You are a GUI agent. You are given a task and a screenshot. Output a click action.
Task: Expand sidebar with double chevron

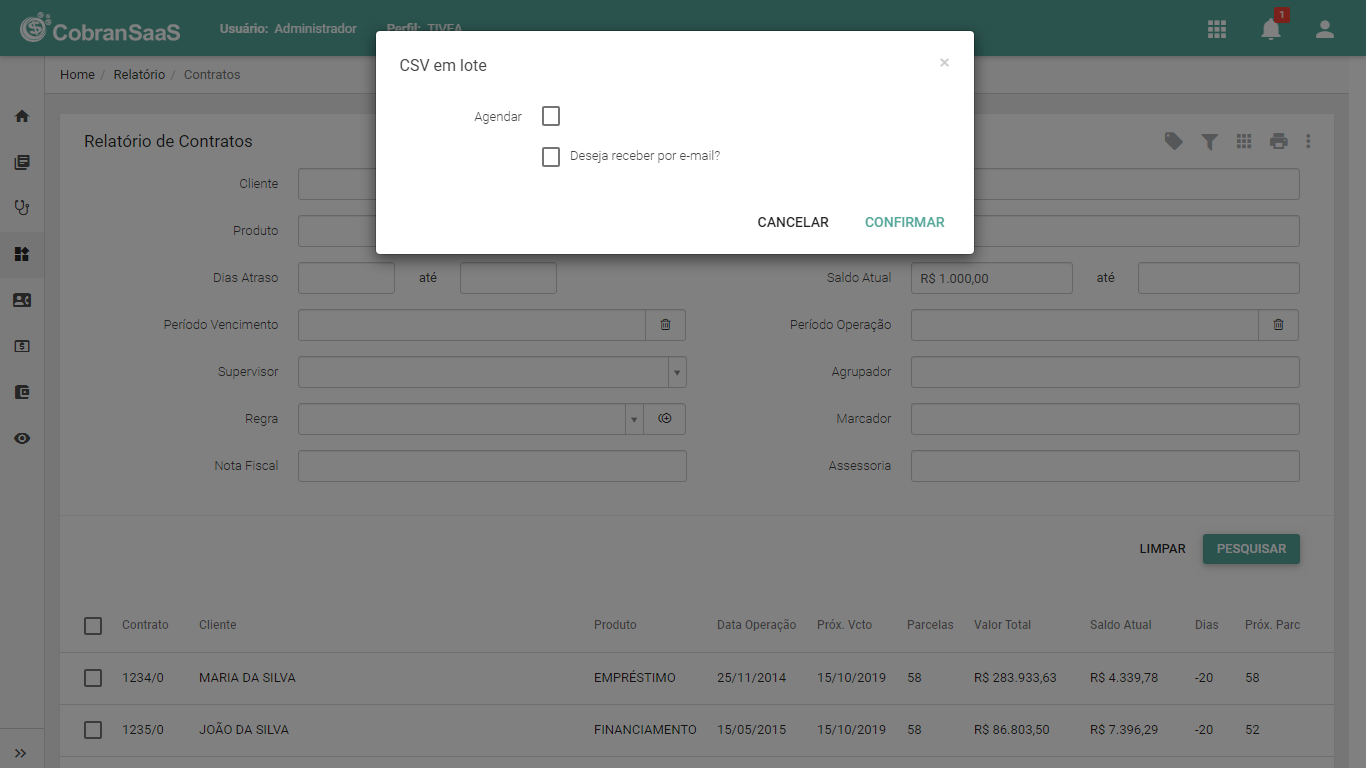[21, 753]
